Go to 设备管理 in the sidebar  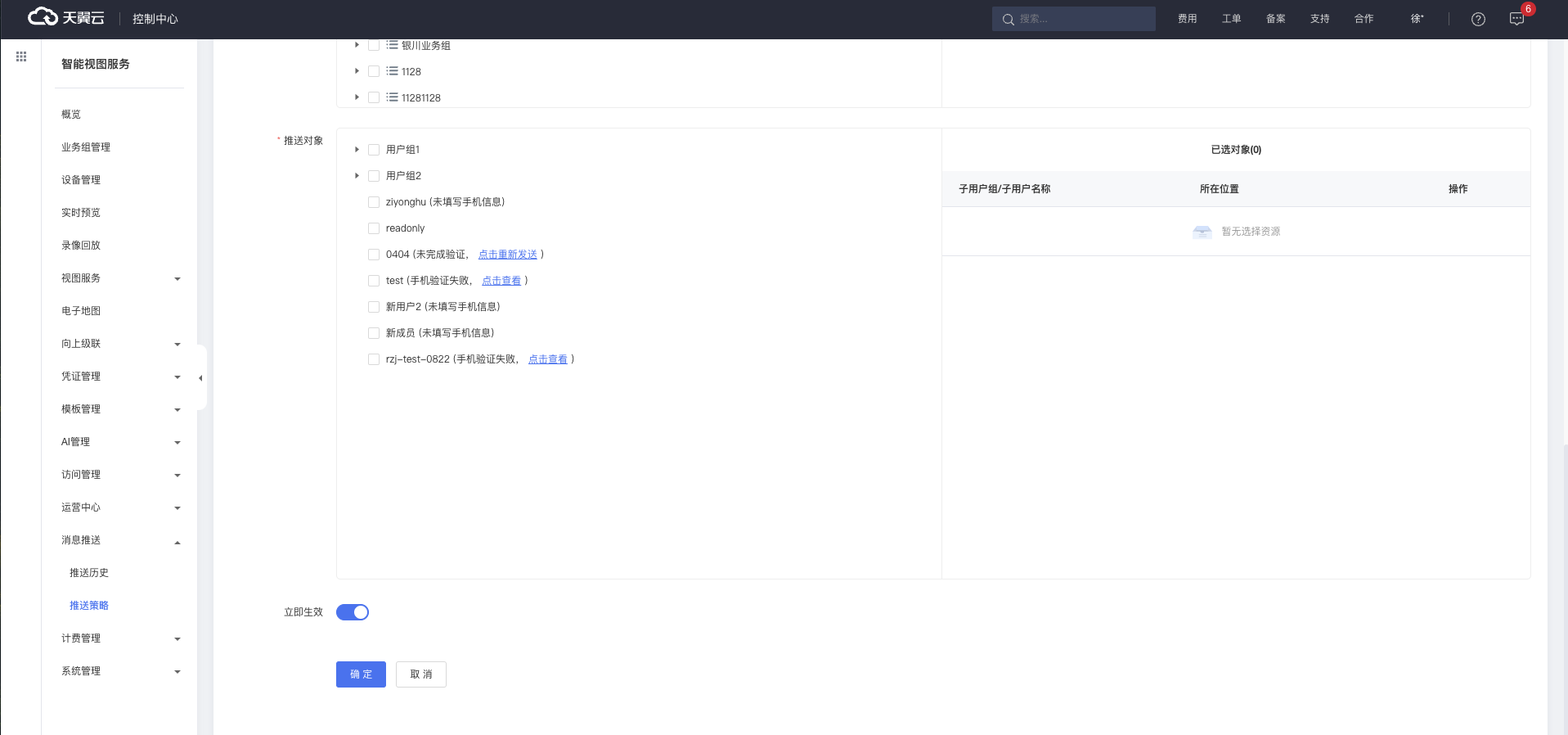click(81, 180)
